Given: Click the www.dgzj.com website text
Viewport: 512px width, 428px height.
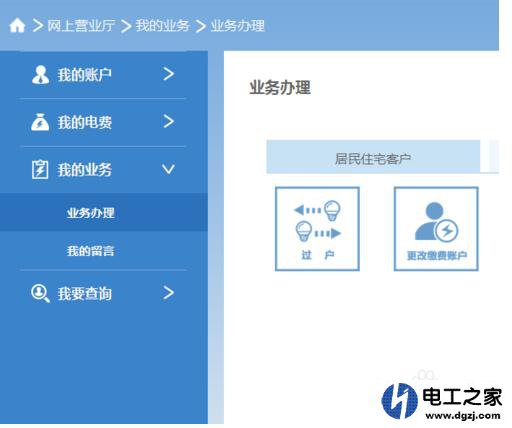Looking at the screenshot, I should [463, 415].
